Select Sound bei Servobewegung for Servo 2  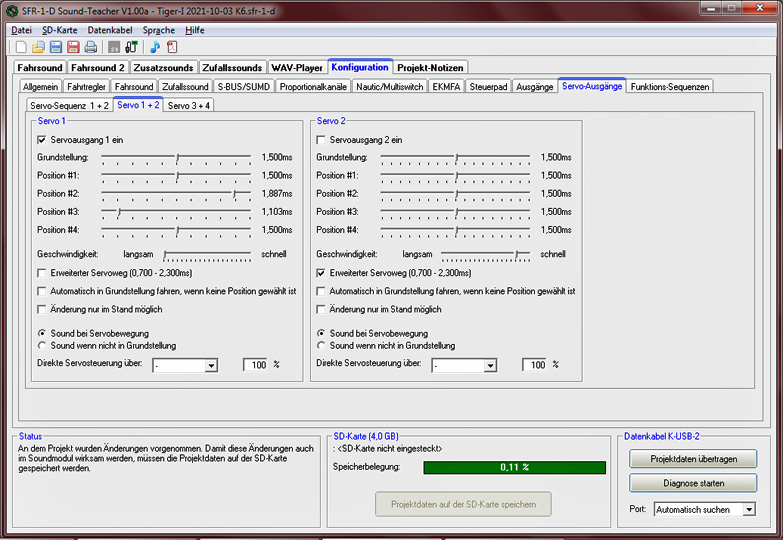(x=321, y=333)
